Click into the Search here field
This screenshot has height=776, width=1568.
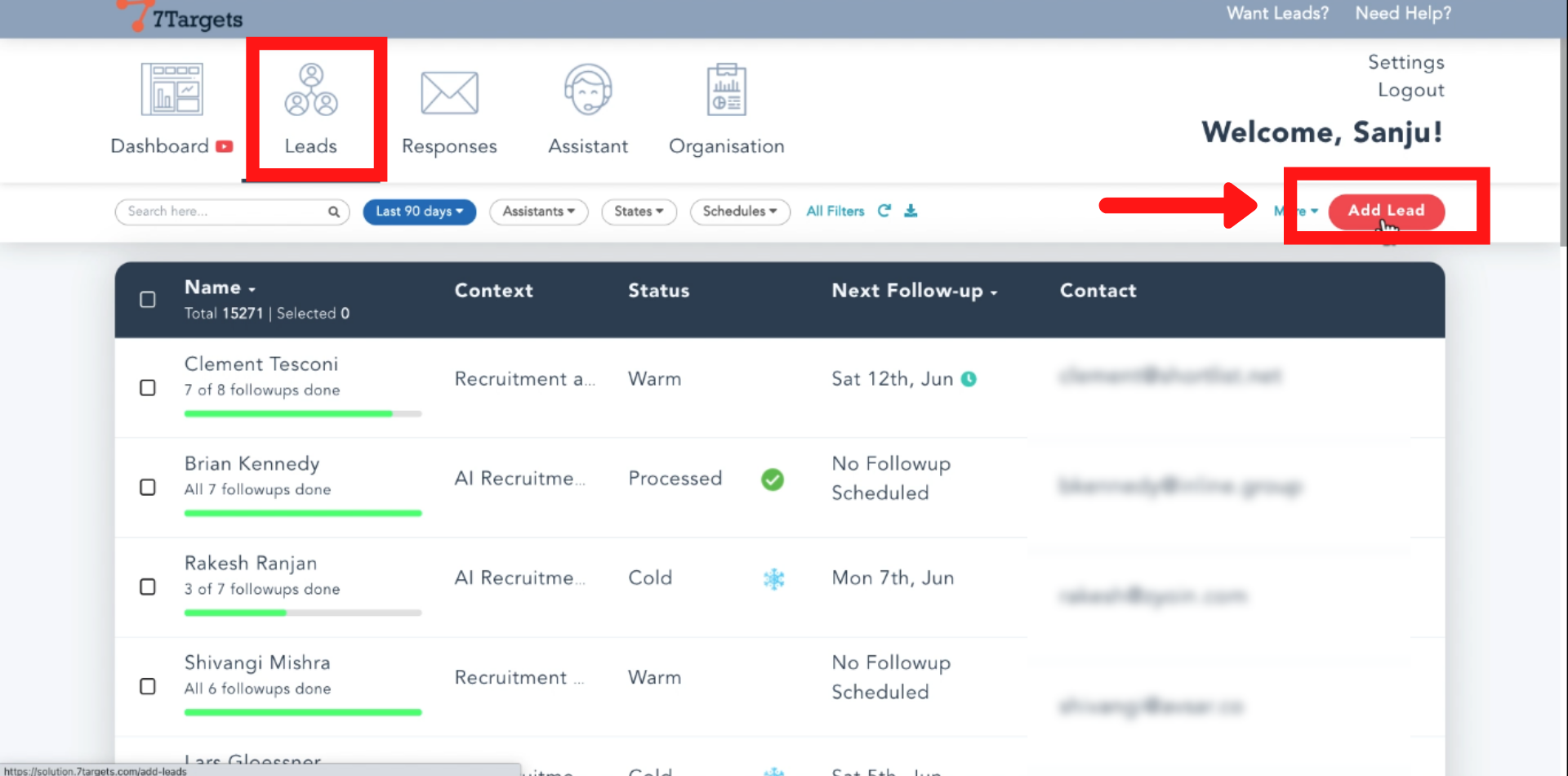pos(225,212)
